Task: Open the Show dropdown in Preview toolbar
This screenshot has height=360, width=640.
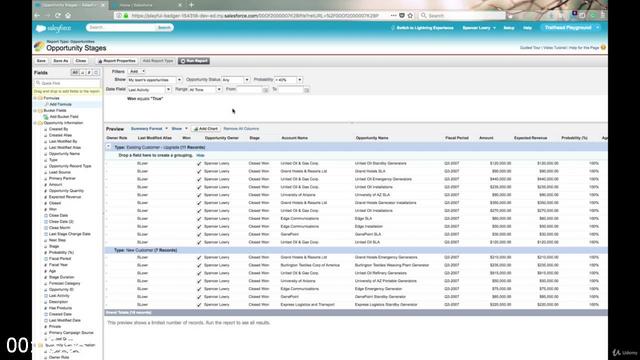Action: pos(179,129)
